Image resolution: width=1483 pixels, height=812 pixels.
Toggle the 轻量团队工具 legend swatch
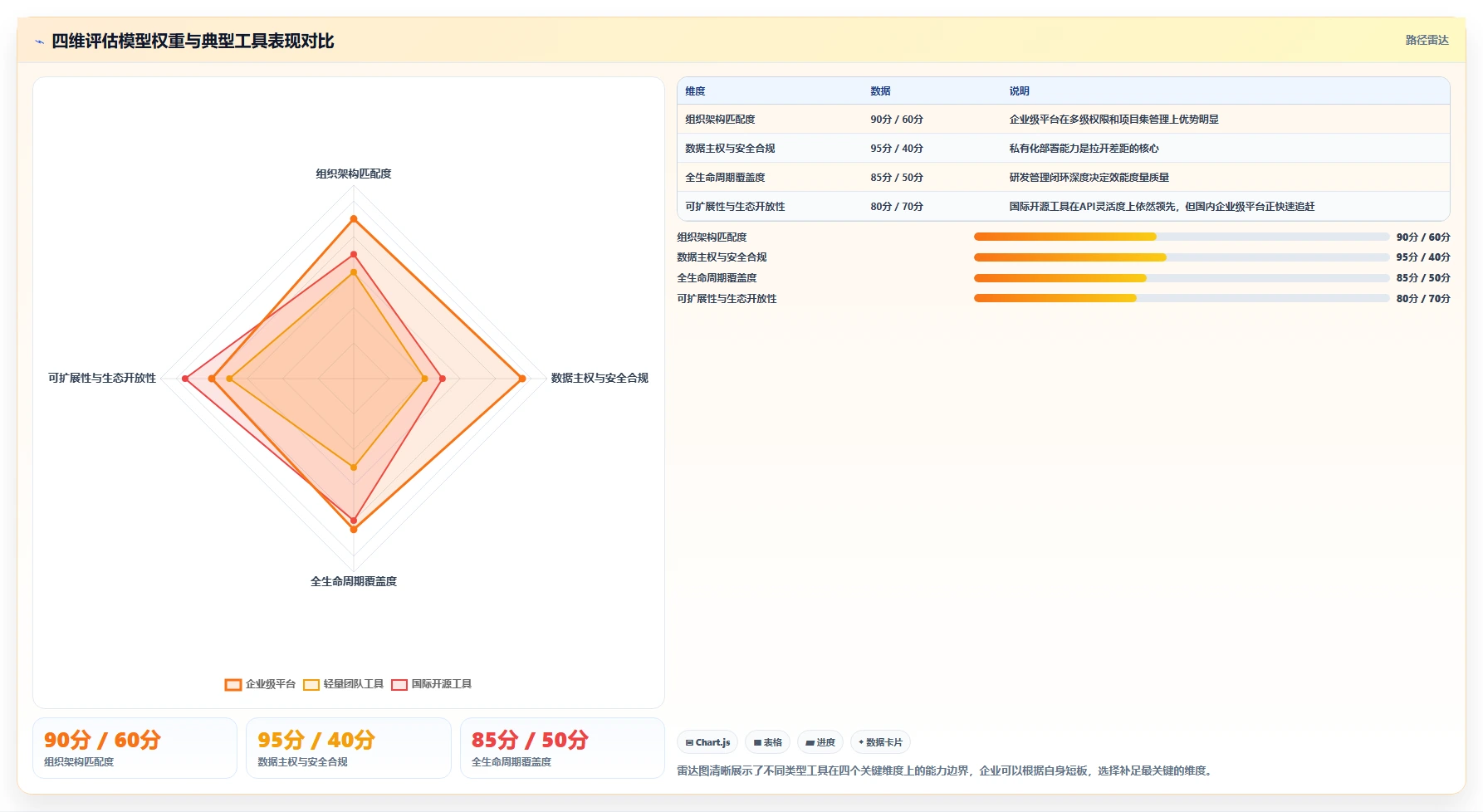click(x=311, y=685)
